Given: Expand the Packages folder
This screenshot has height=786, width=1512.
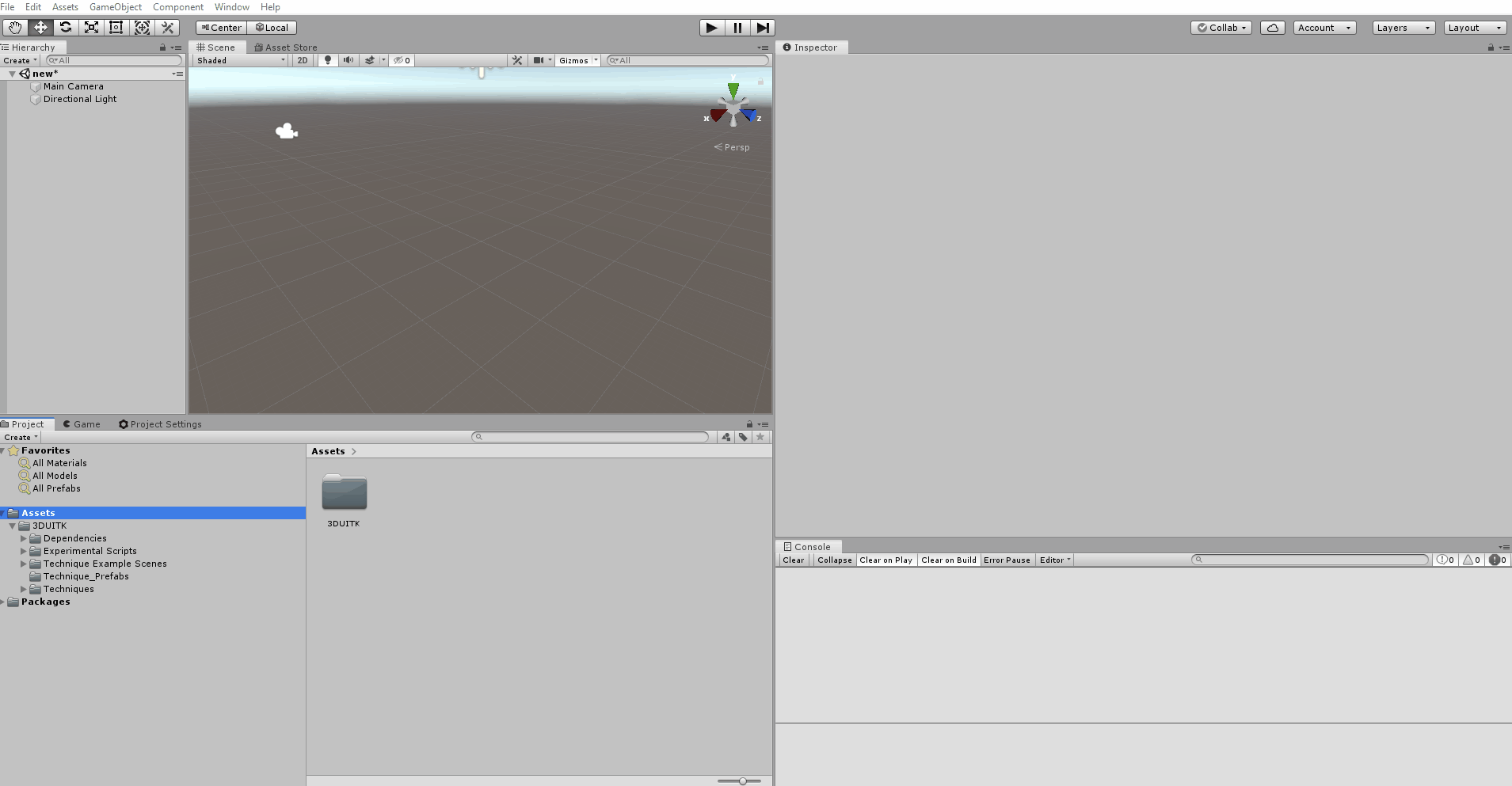Looking at the screenshot, I should click(x=3, y=602).
